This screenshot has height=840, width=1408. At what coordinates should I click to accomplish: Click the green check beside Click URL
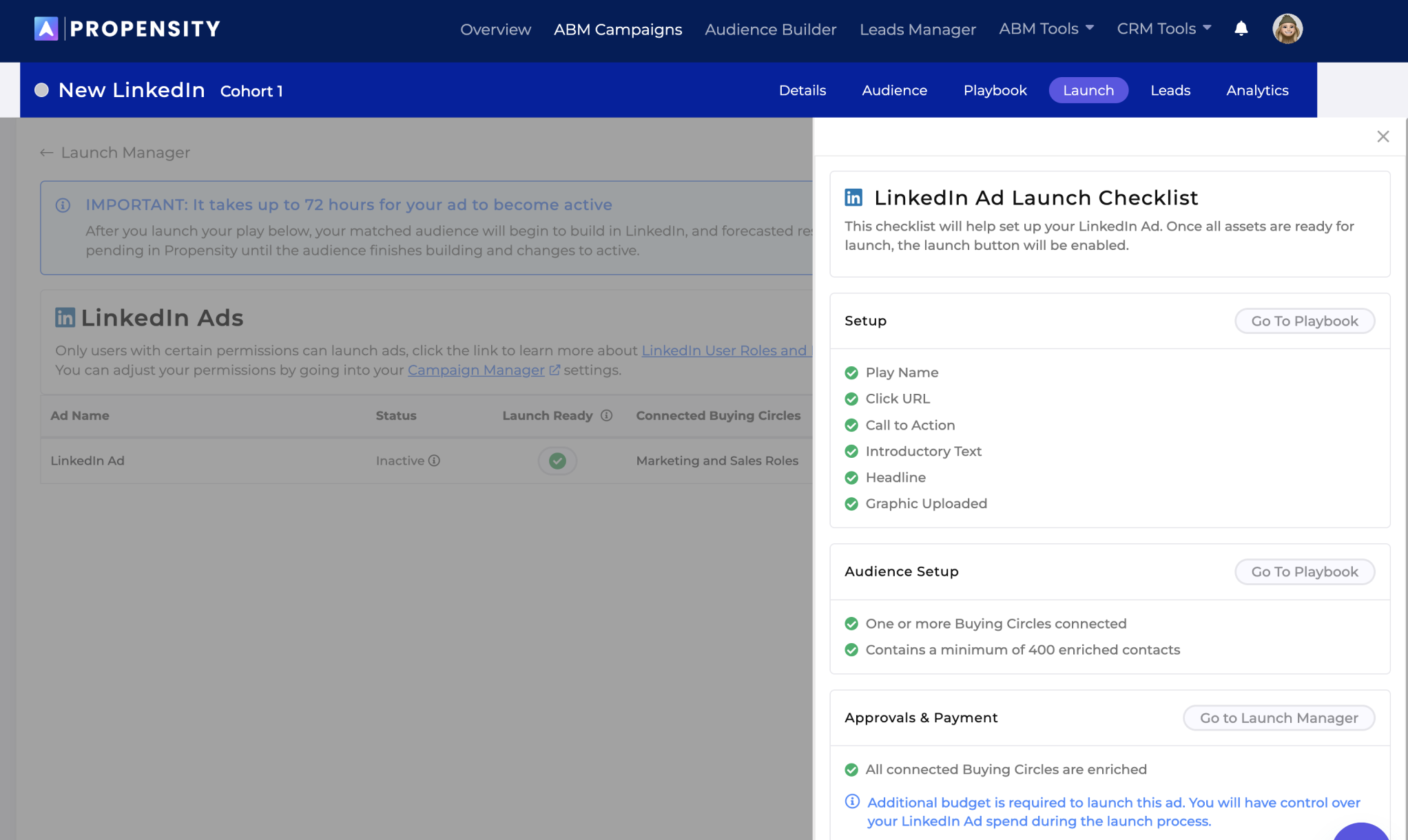tap(851, 399)
